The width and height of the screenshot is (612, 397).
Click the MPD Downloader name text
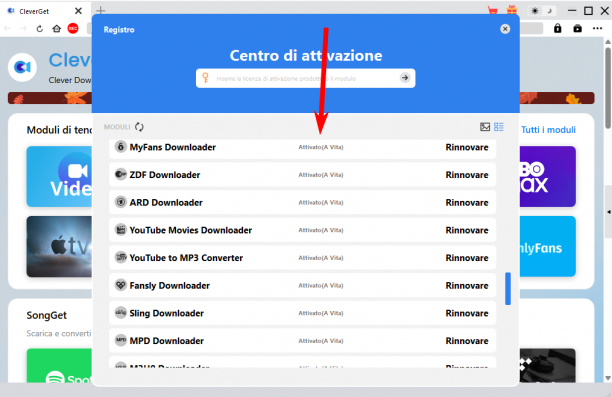pos(167,341)
